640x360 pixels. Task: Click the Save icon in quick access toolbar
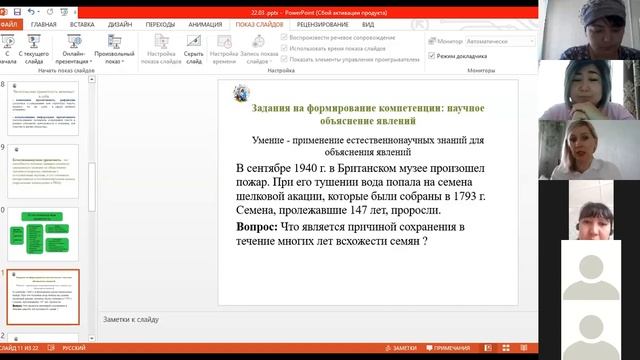click(17, 12)
